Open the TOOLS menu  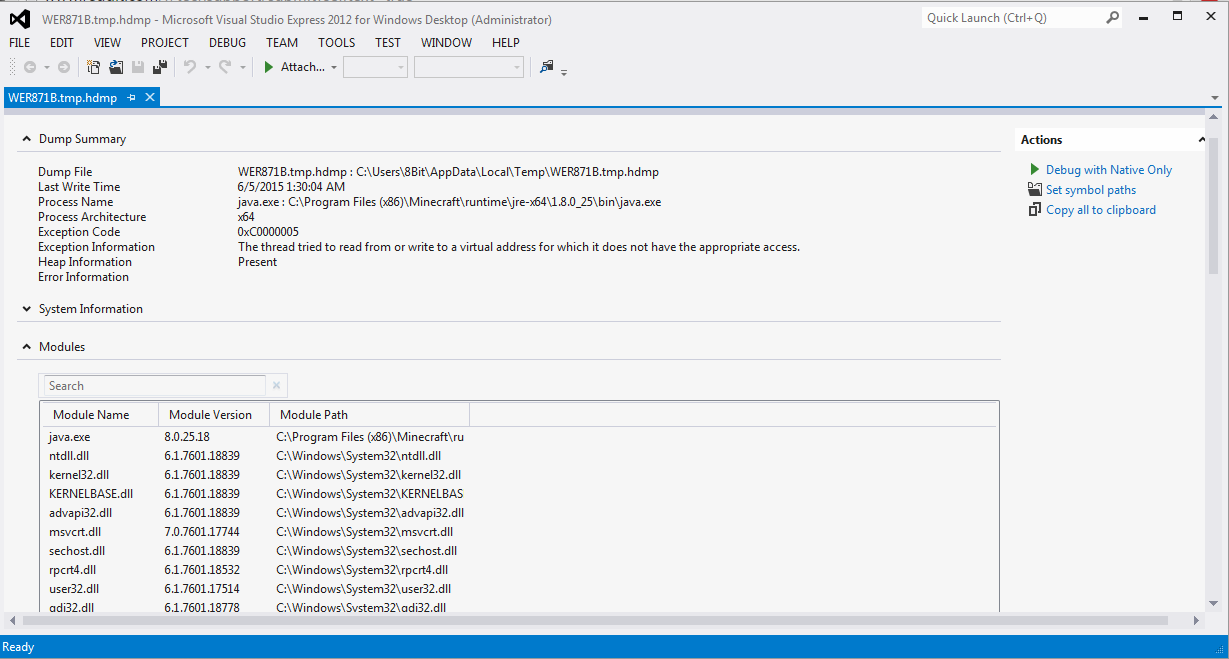(x=337, y=43)
